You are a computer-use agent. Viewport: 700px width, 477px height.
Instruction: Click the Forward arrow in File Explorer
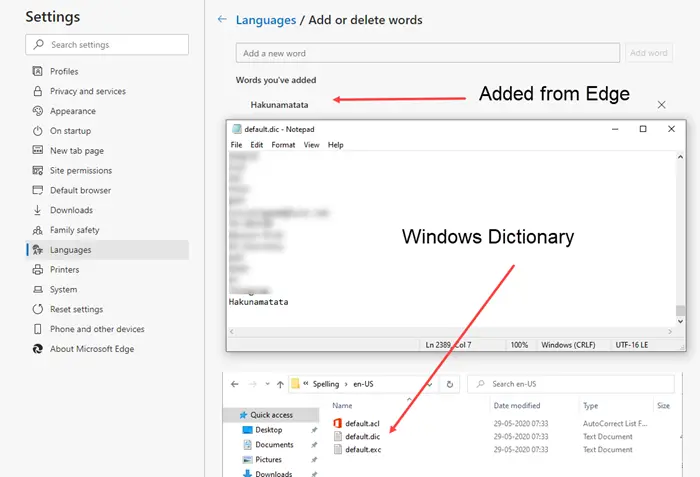point(252,384)
